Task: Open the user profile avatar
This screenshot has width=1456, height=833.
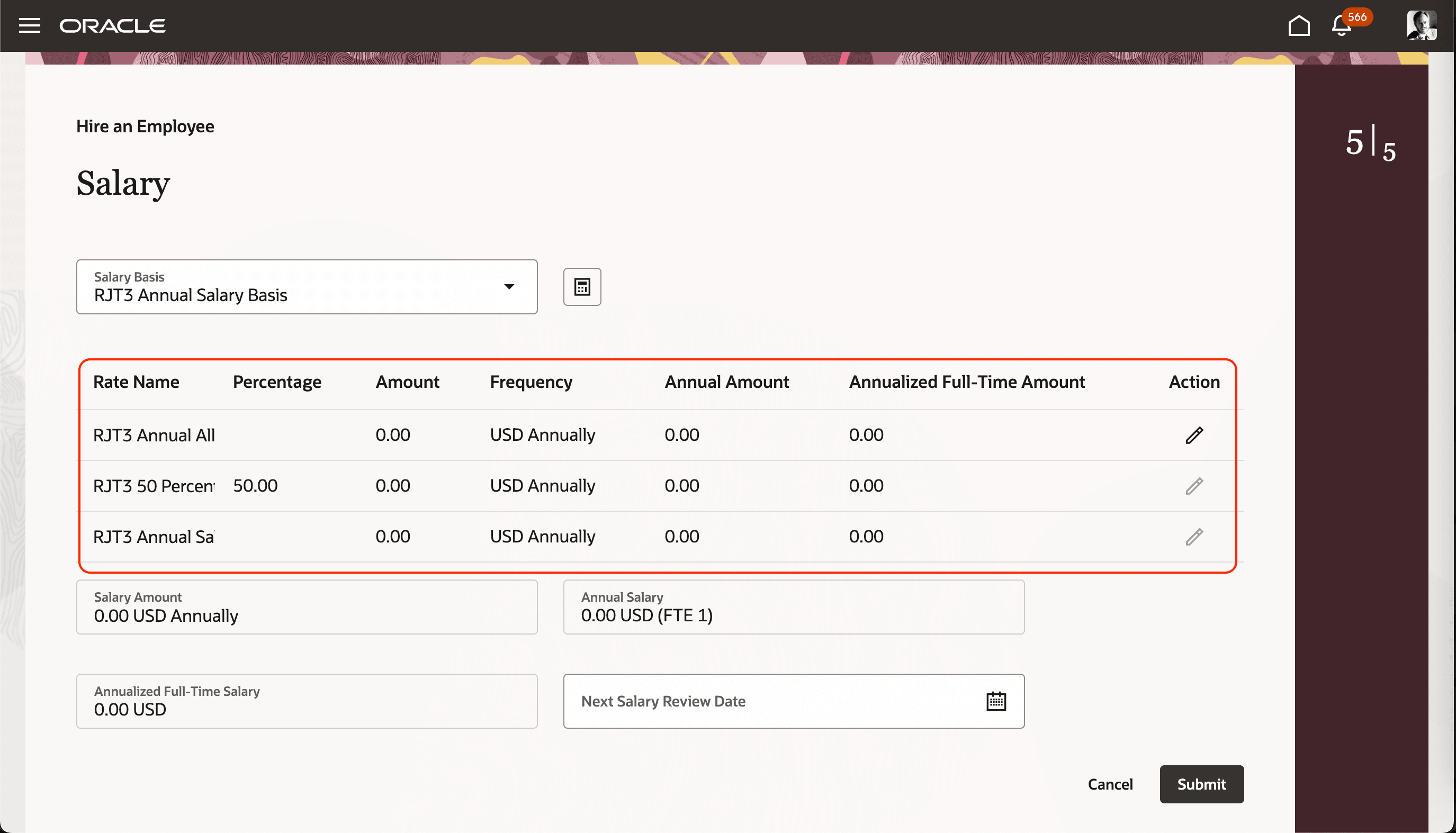Action: point(1423,26)
